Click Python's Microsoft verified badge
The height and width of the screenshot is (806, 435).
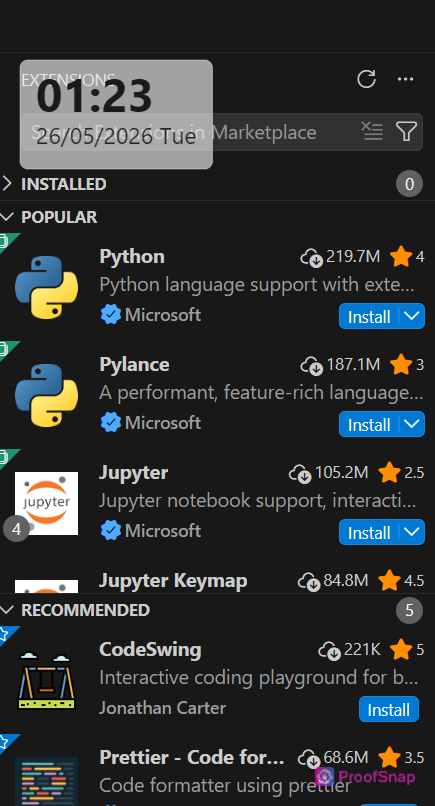pos(111,315)
